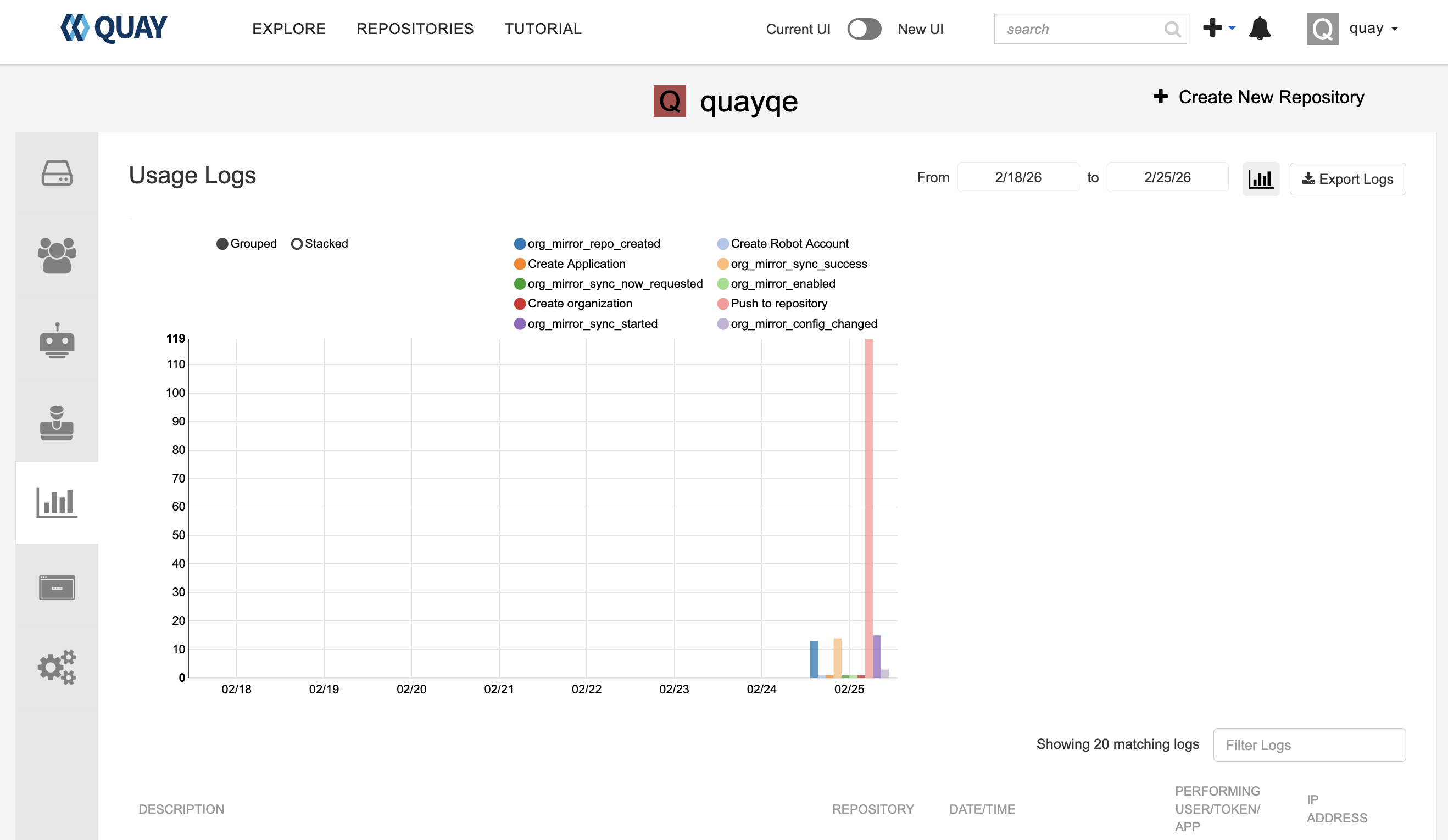Expand the plus create-new dropdown
This screenshot has width=1448, height=840.
pyautogui.click(x=1218, y=28)
